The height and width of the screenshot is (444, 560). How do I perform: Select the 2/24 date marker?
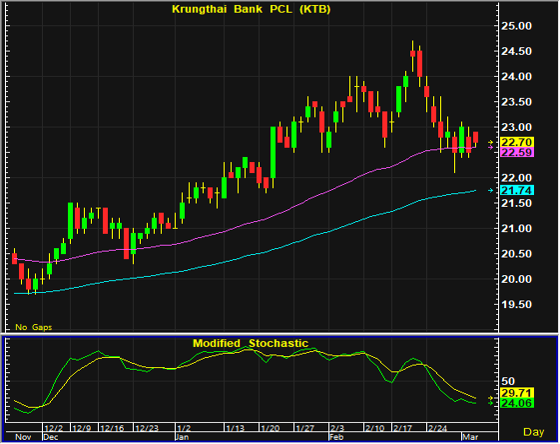[438, 428]
